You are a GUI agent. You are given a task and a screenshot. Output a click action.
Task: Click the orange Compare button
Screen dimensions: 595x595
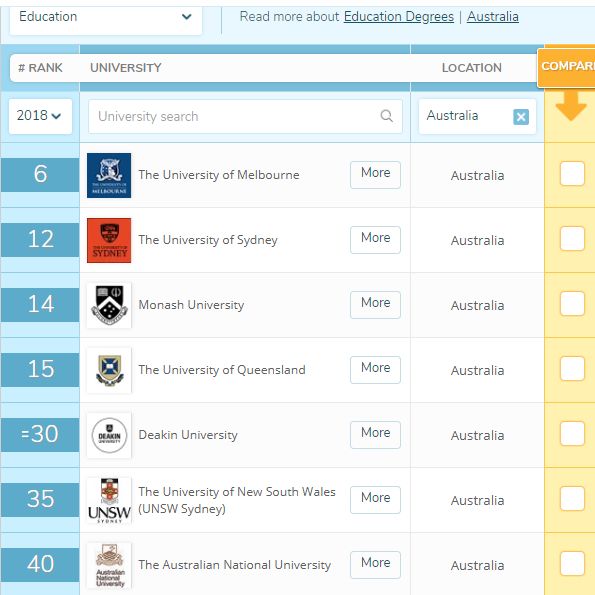[x=566, y=68]
